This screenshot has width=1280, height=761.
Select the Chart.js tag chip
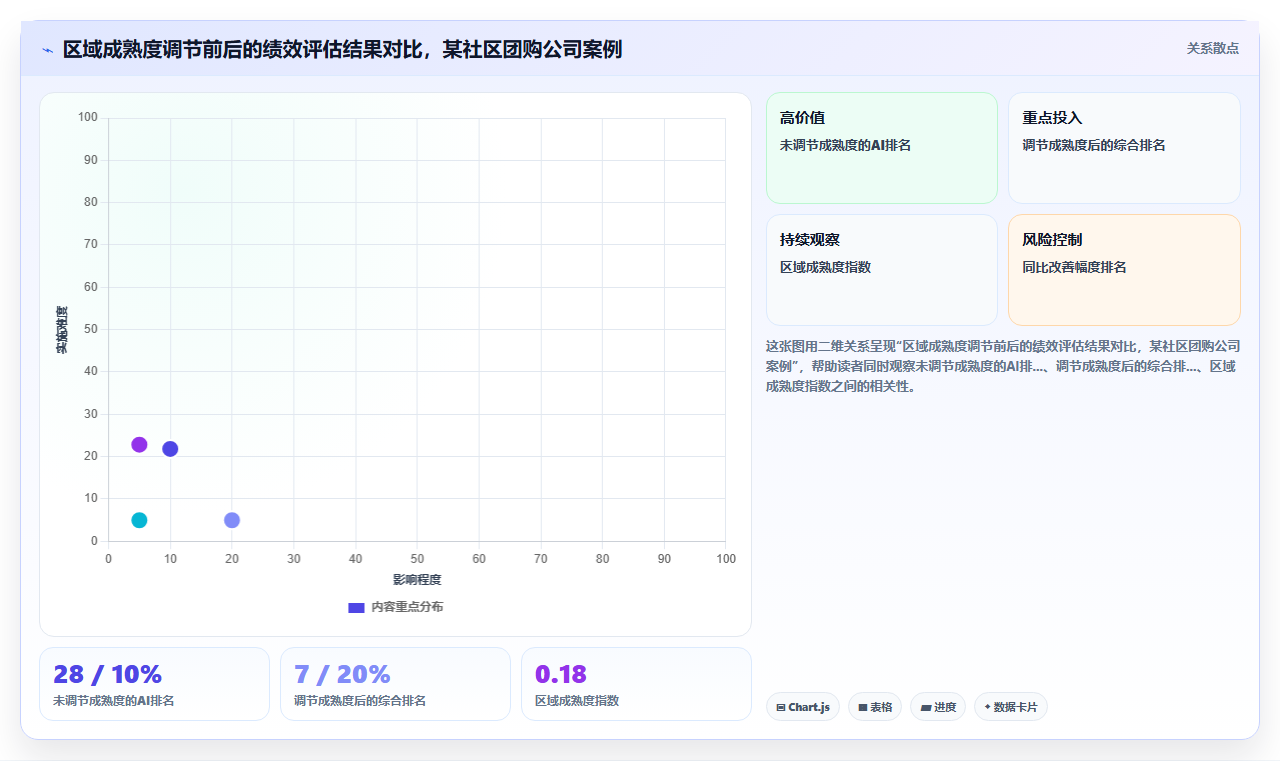[x=803, y=707]
